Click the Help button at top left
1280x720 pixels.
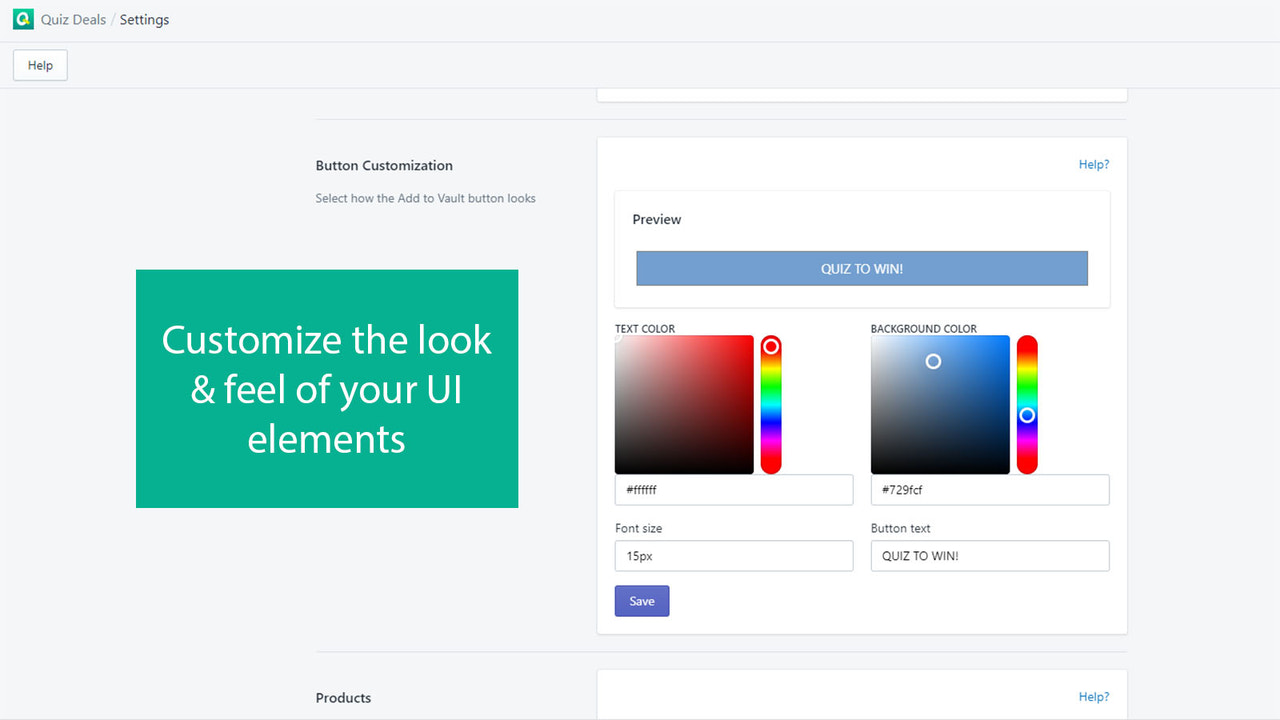39,64
